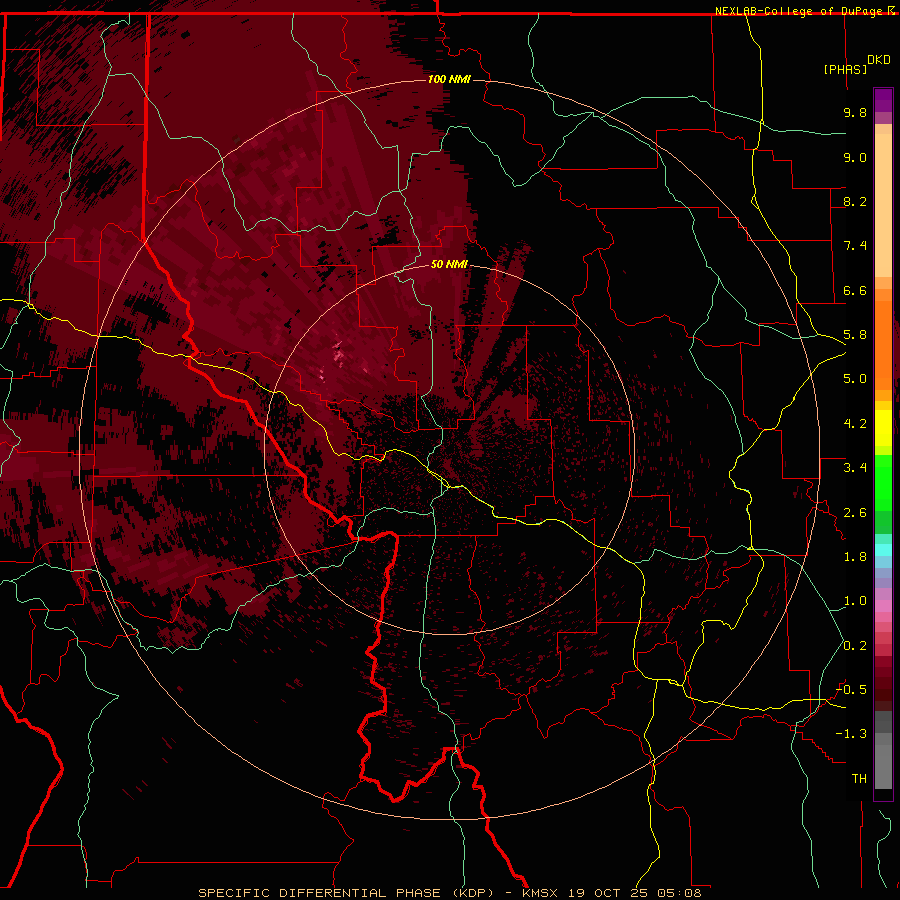Pick the yellow segment of the color bar
The height and width of the screenshot is (900, 900).
click(x=883, y=428)
